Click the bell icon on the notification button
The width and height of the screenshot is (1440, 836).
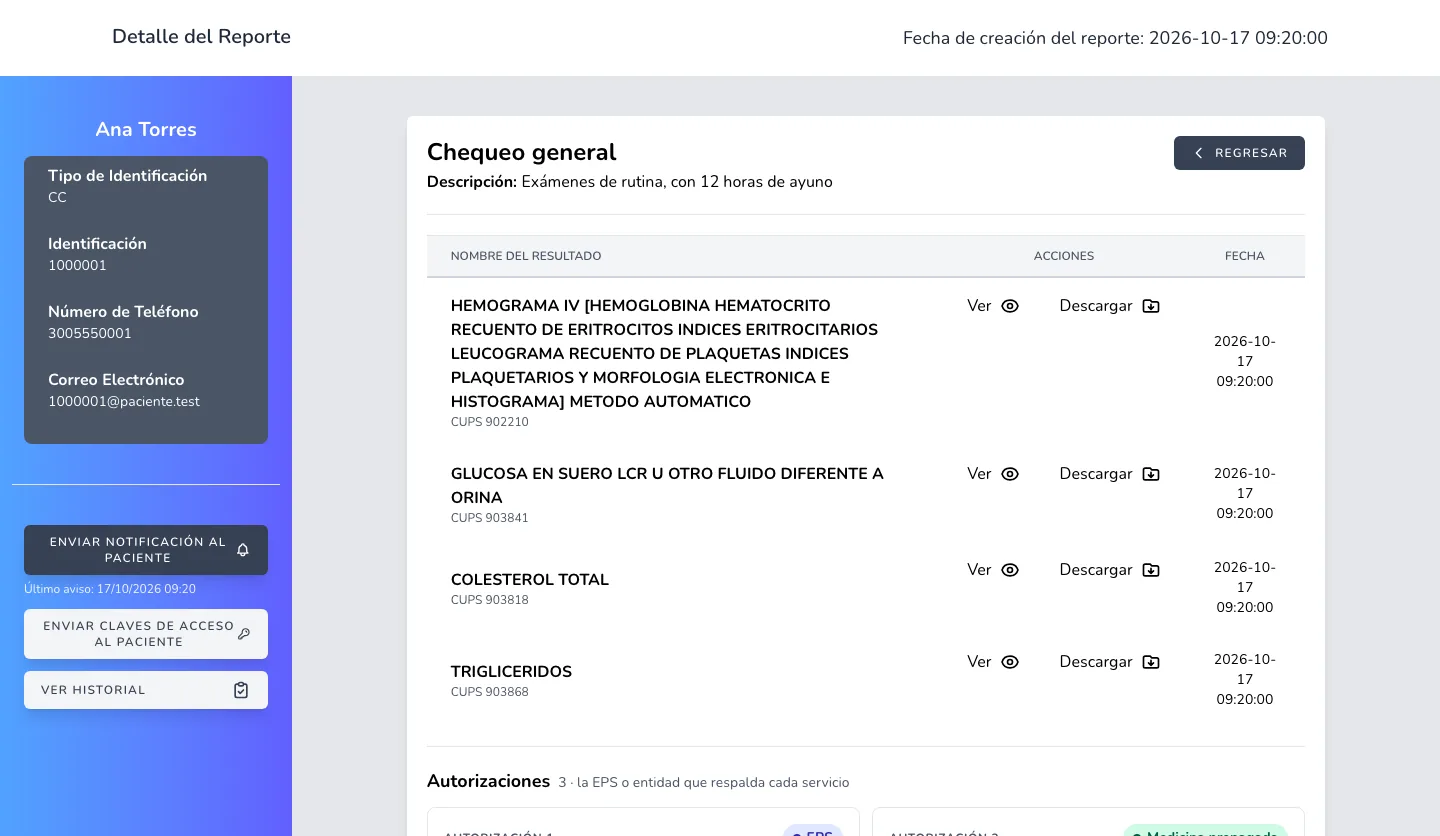[243, 550]
